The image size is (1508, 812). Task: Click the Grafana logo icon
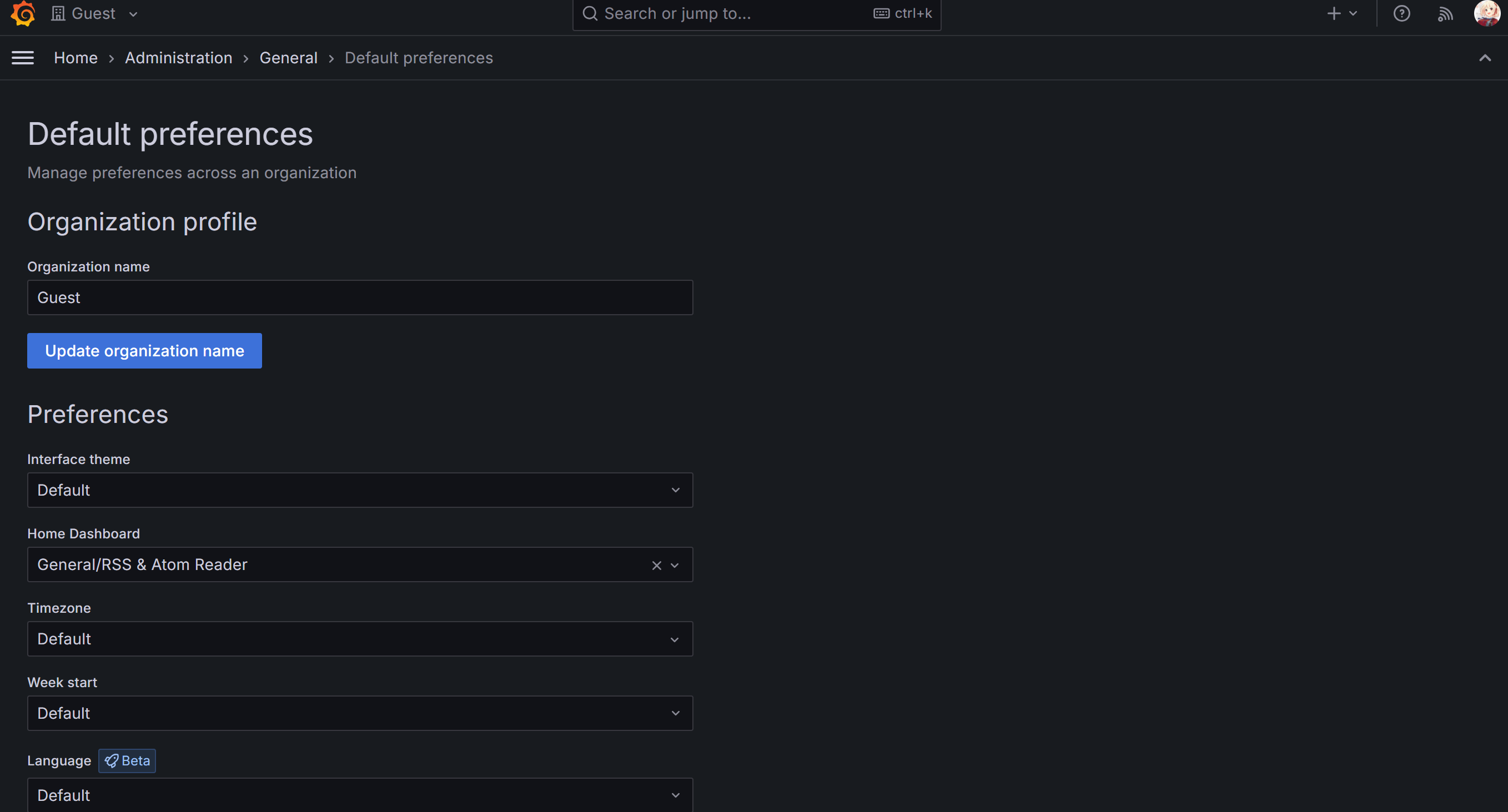pos(23,13)
